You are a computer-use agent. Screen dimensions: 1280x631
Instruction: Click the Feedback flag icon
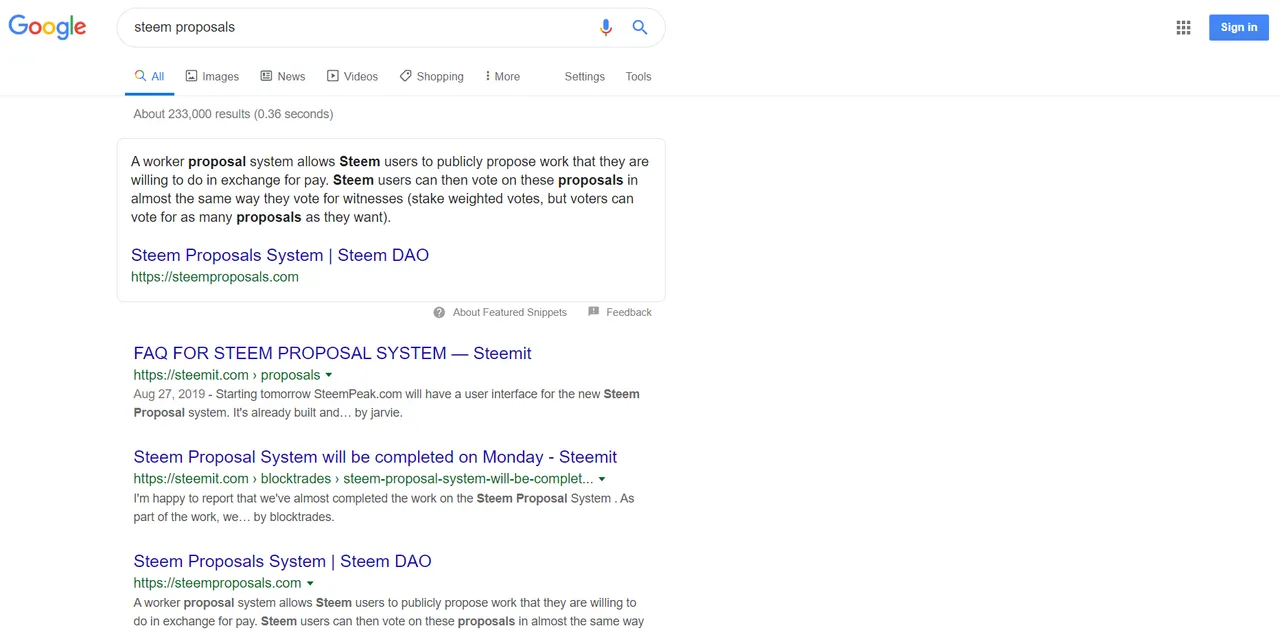[594, 312]
